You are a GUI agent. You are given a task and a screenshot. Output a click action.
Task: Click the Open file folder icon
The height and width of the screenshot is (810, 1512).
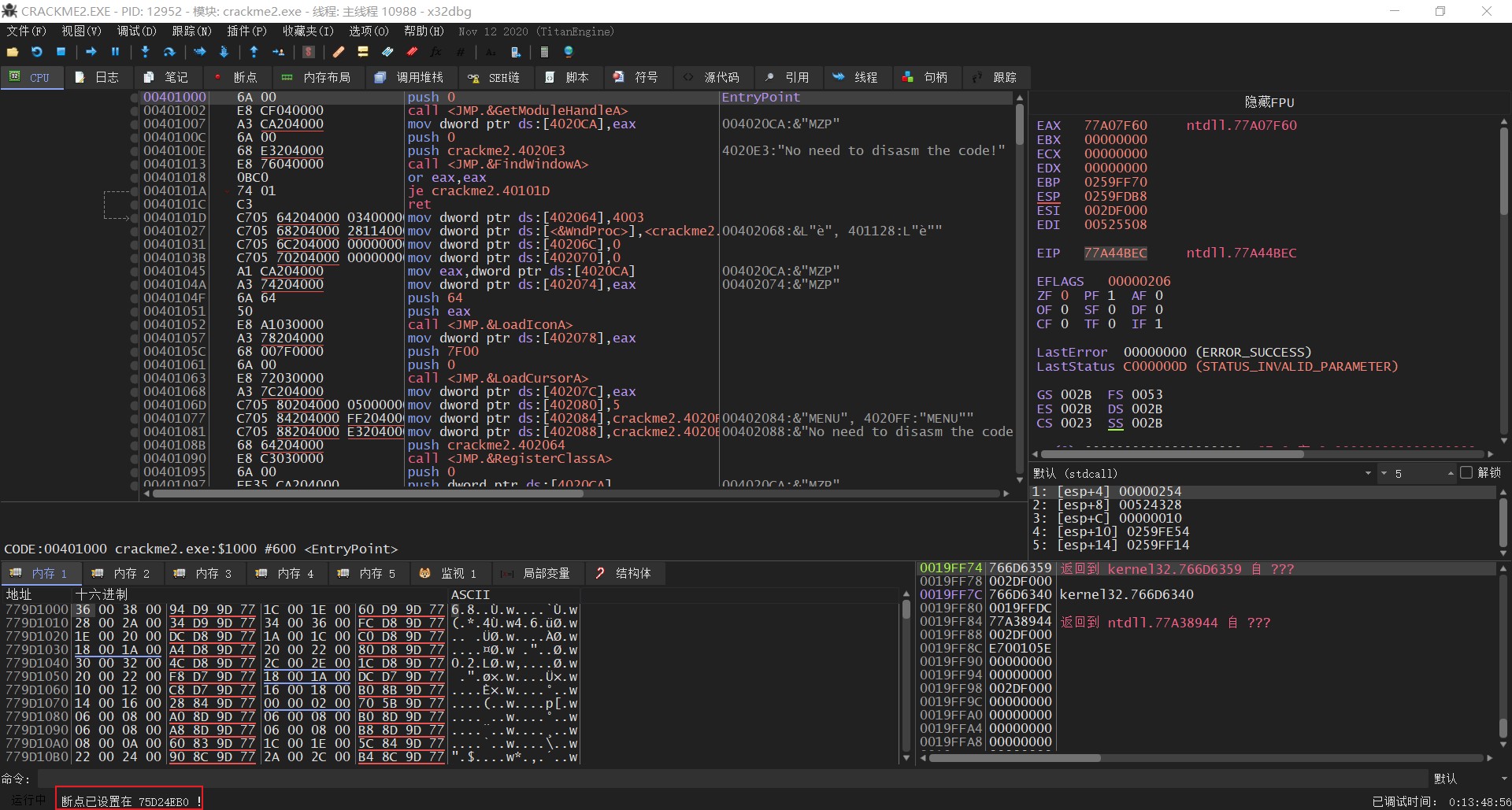point(13,52)
